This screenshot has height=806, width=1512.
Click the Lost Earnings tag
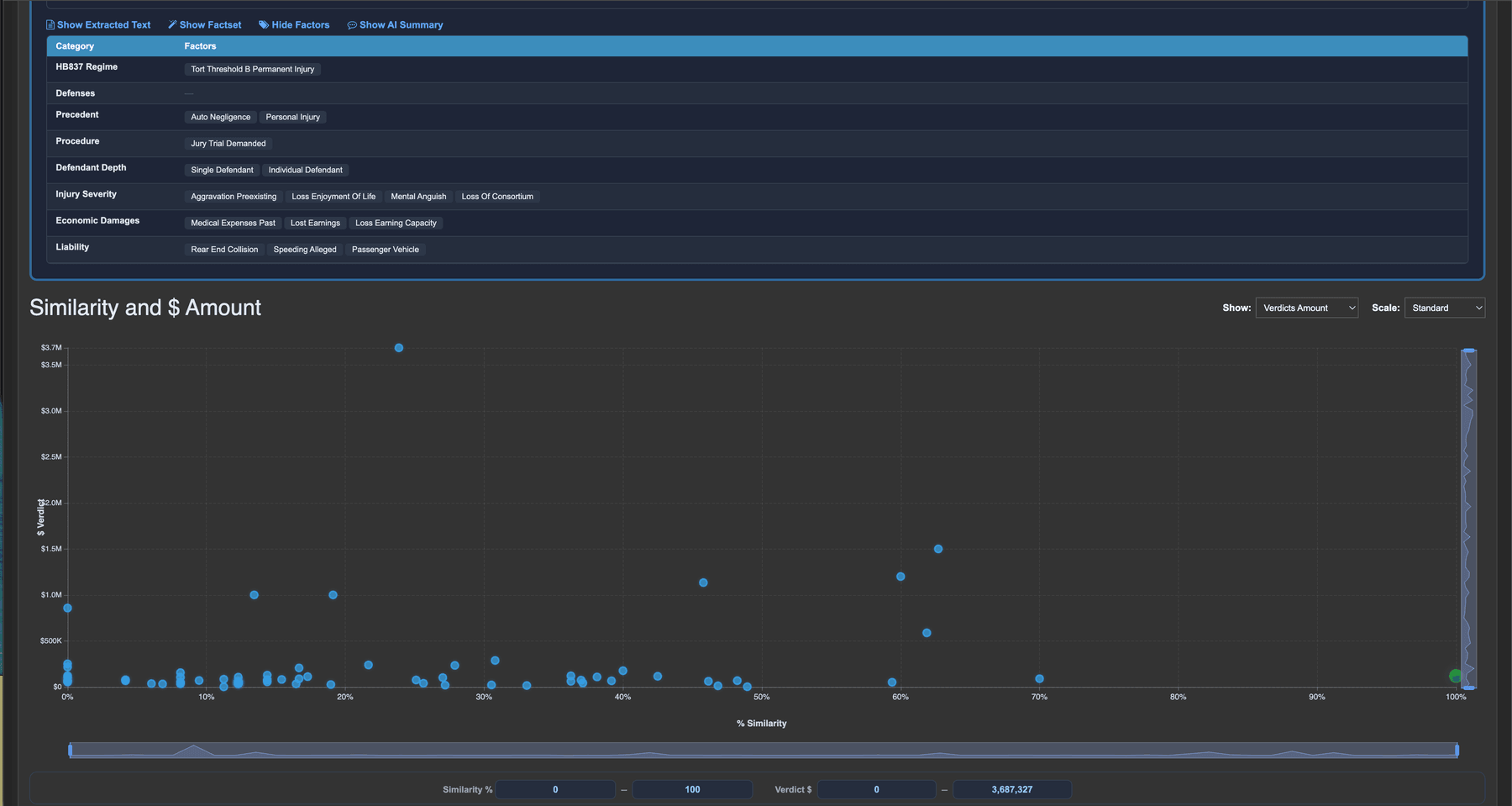coord(315,224)
